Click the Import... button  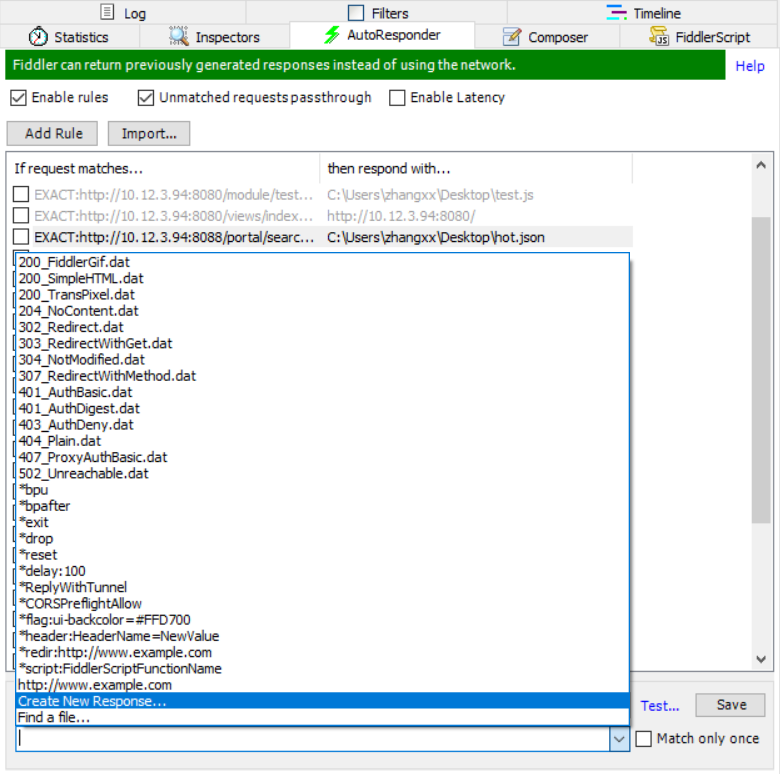pos(149,133)
